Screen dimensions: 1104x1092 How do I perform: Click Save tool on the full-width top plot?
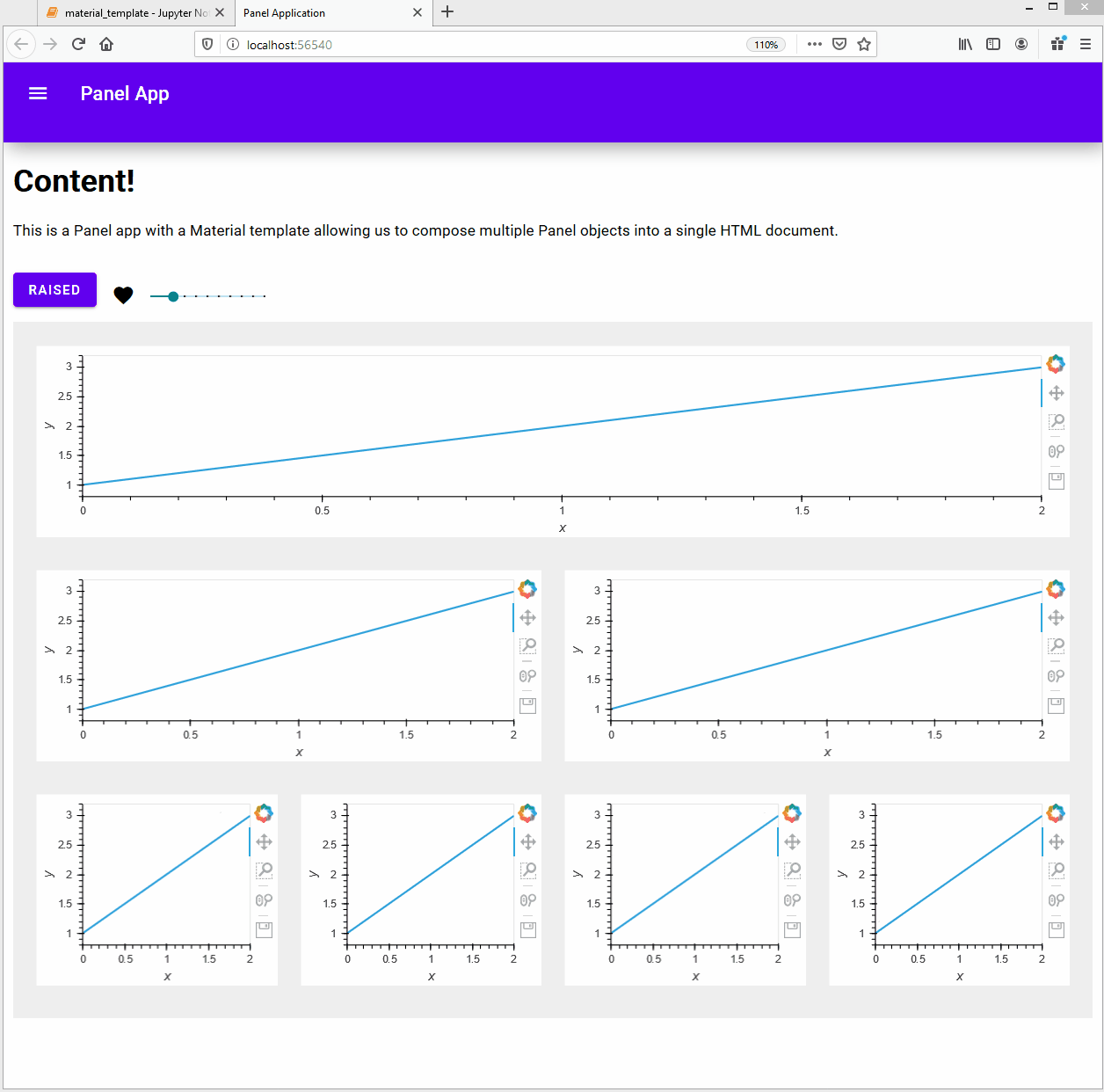pyautogui.click(x=1057, y=481)
